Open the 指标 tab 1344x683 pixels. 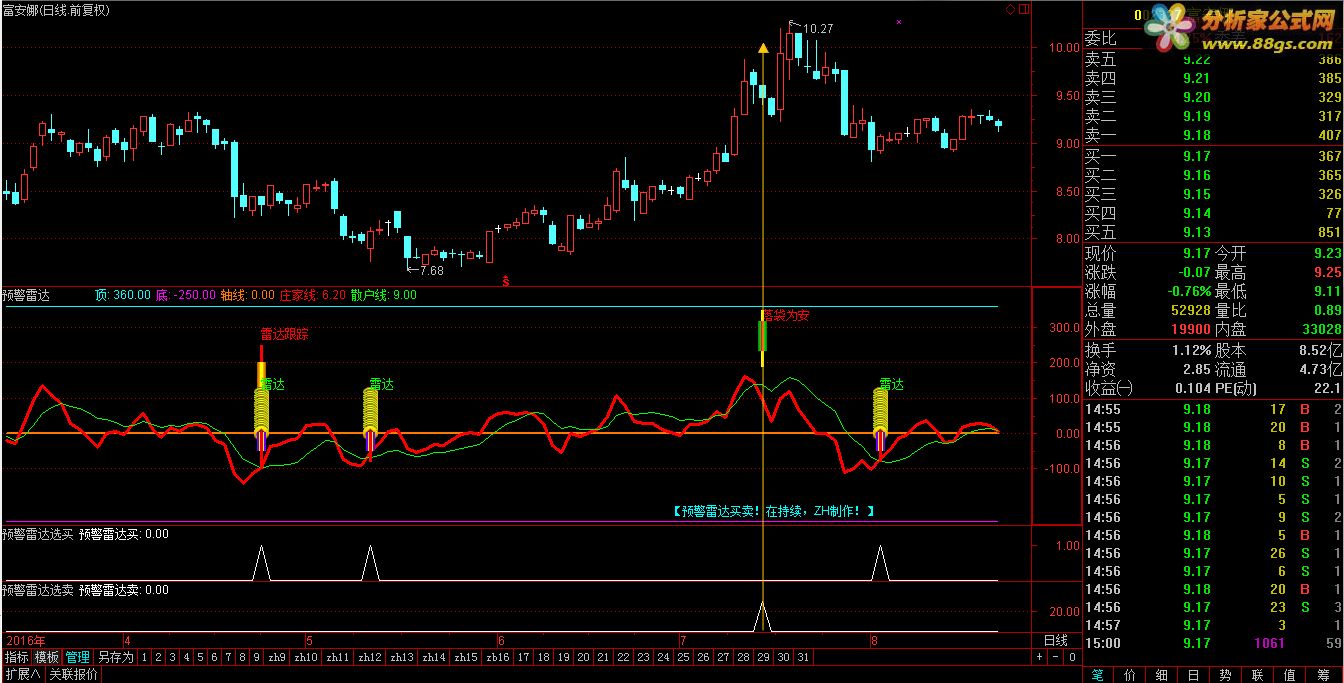16,657
